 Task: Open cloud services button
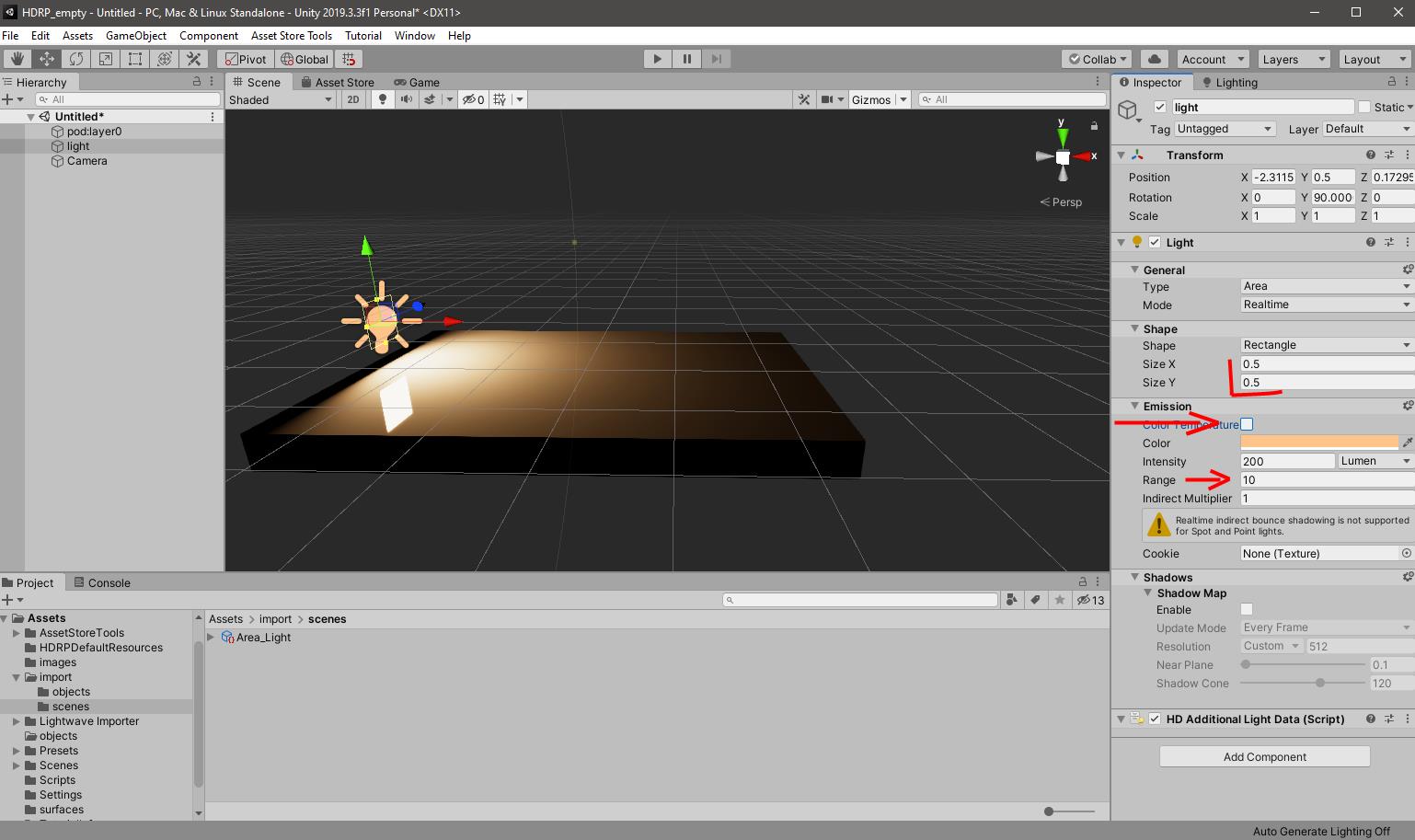click(1155, 59)
